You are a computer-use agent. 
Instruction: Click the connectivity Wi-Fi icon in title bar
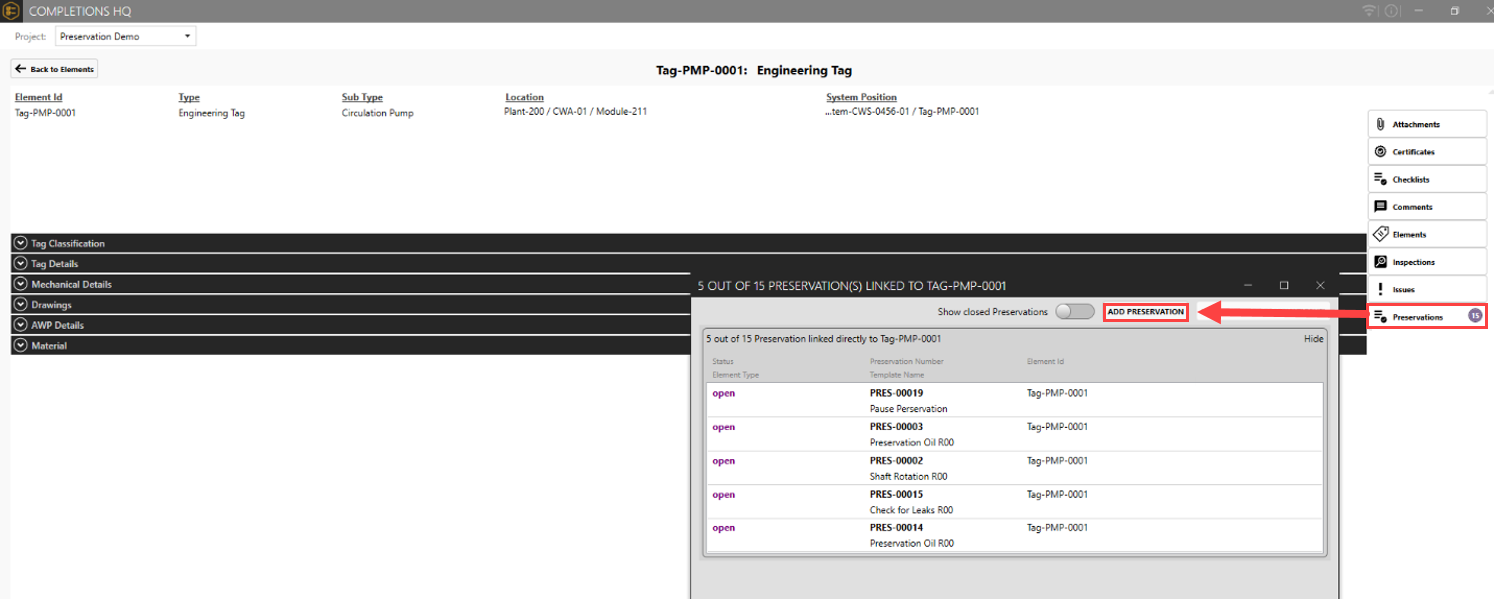tap(1369, 11)
